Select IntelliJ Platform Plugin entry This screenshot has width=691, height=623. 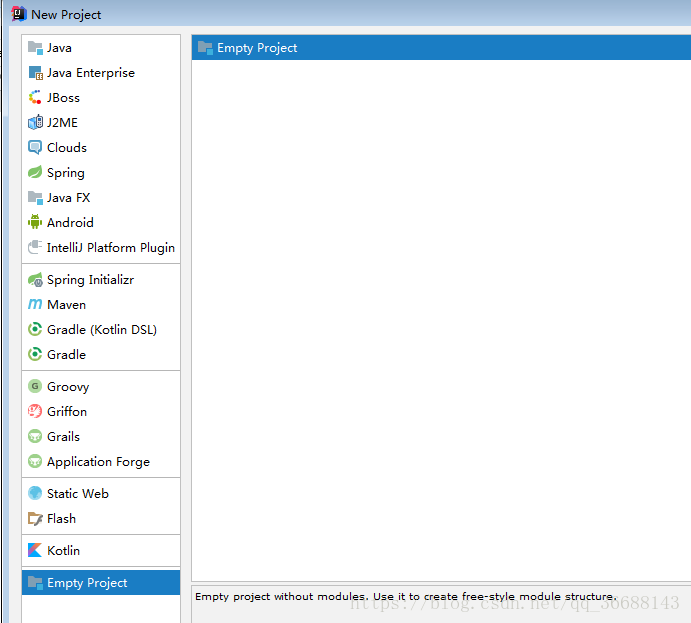point(101,247)
